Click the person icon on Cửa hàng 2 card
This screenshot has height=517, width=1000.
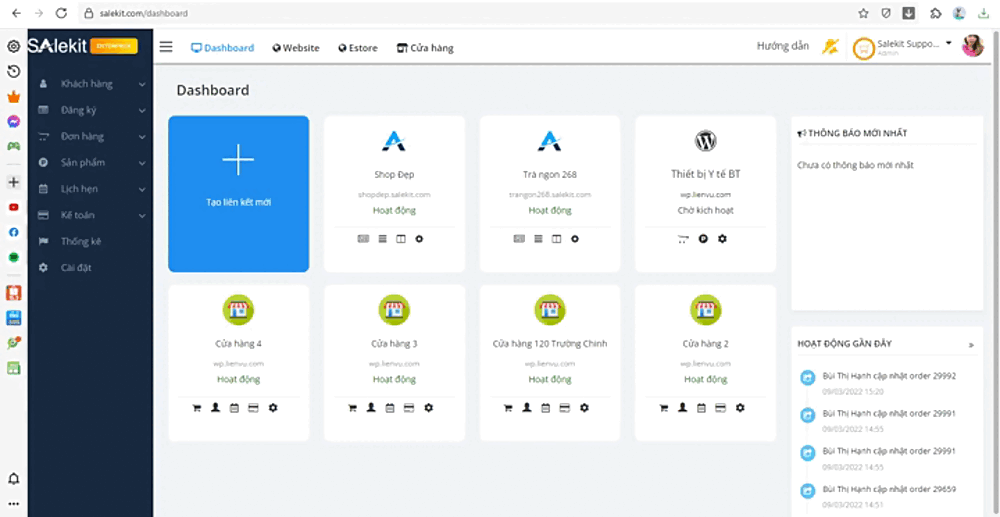(682, 407)
